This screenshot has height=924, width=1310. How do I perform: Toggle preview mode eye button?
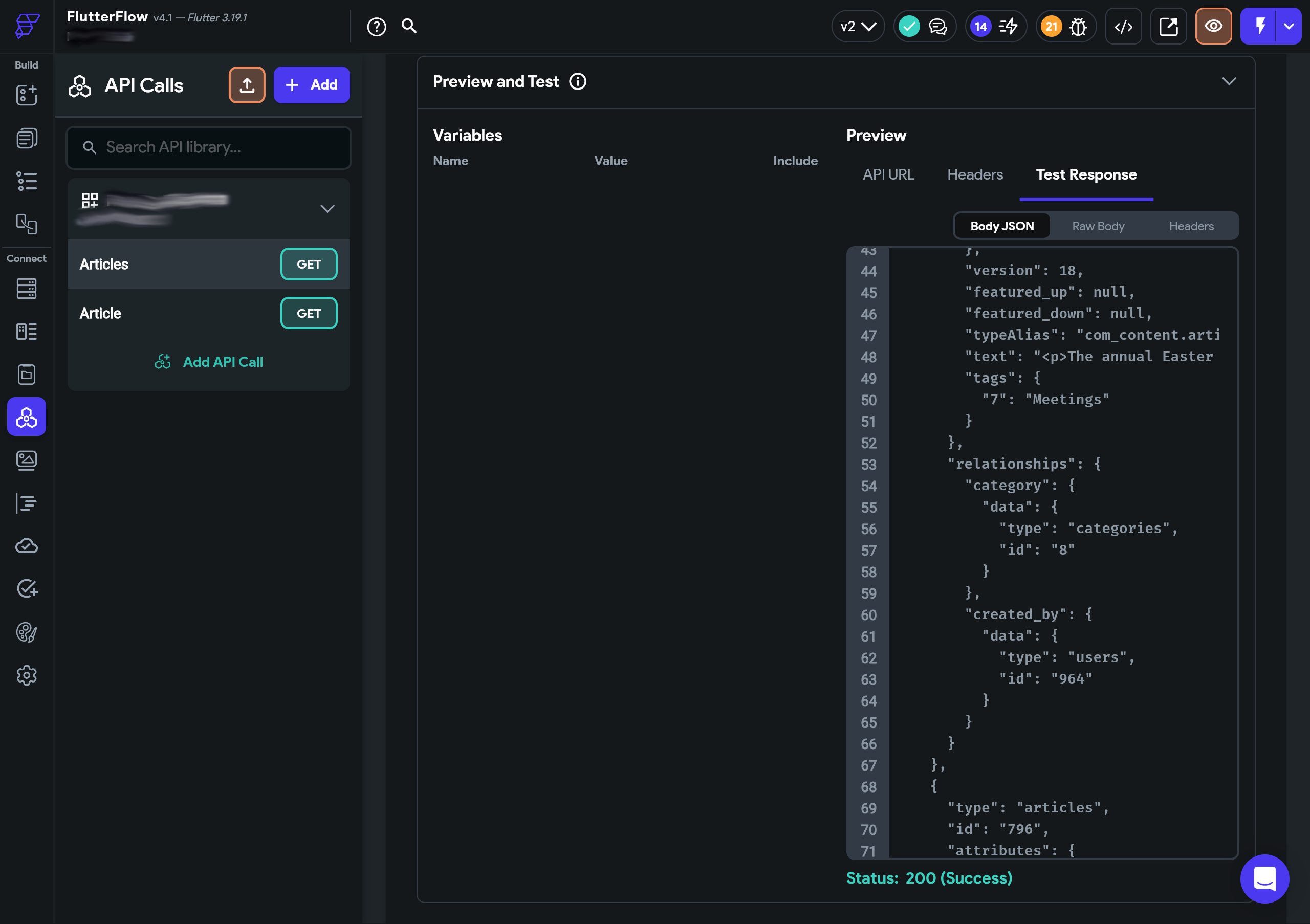(x=1213, y=26)
